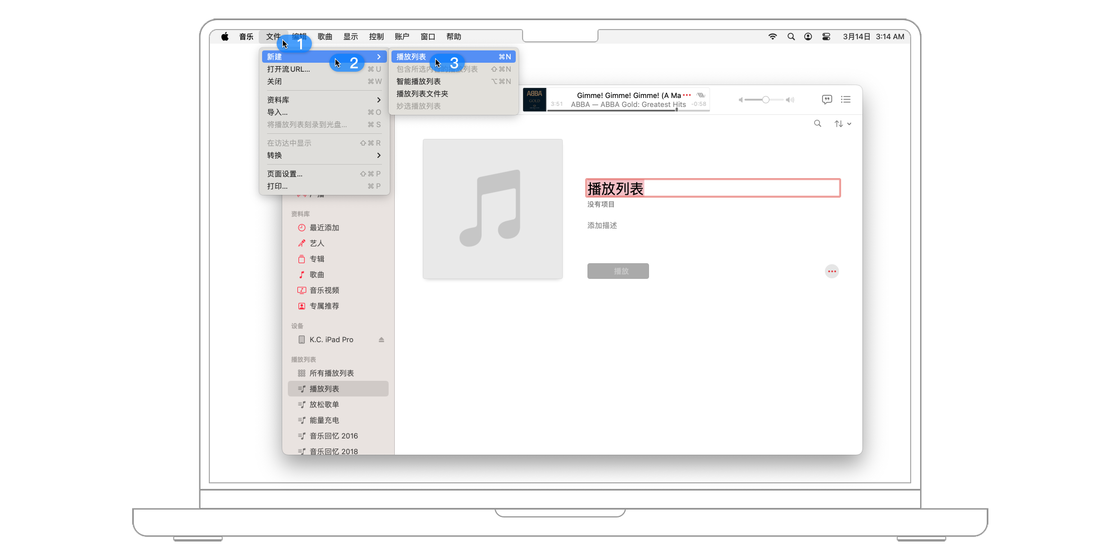
Task: Expand the 资料库 submenu
Action: click(324, 100)
